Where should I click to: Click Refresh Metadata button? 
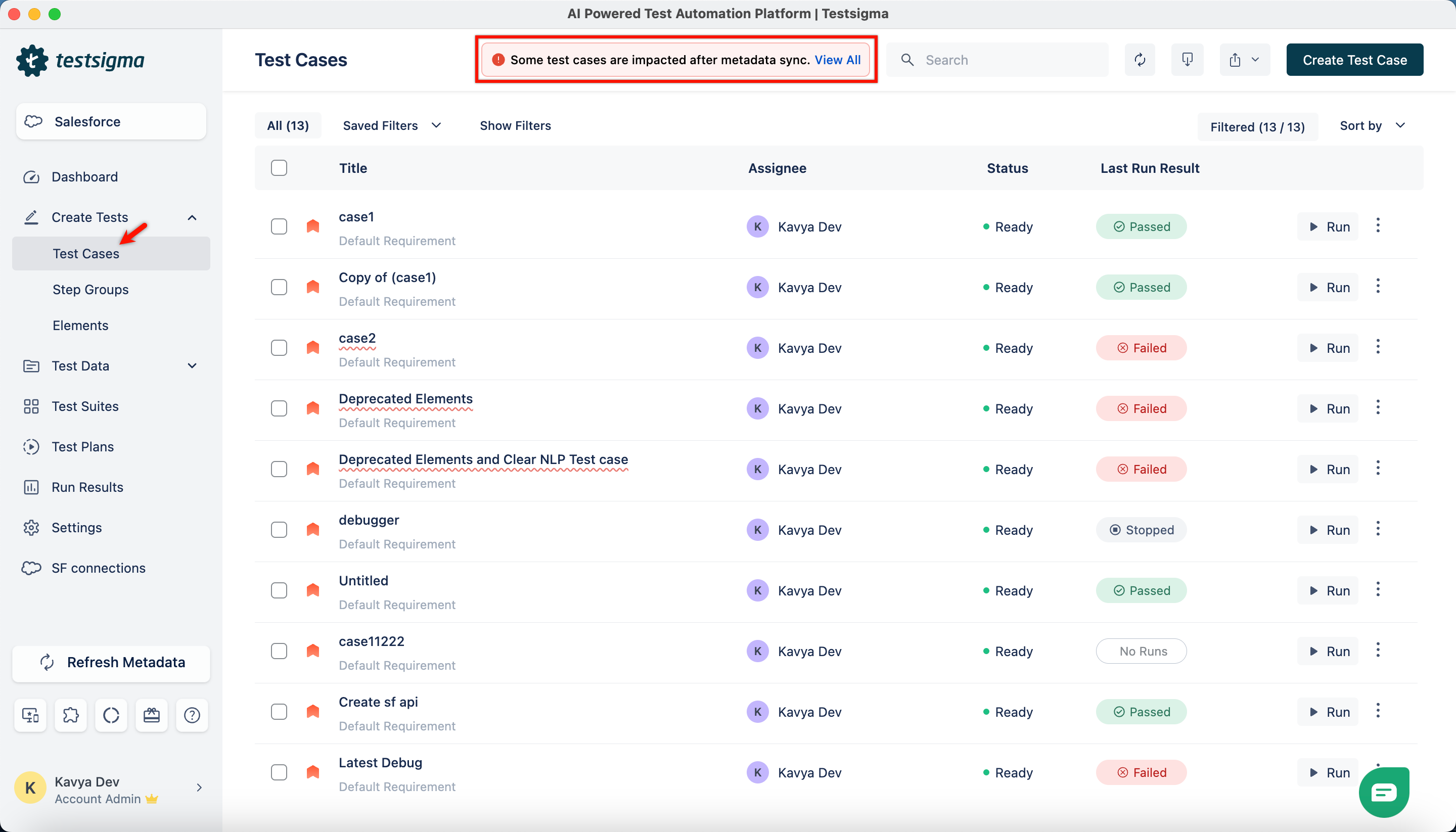111,663
